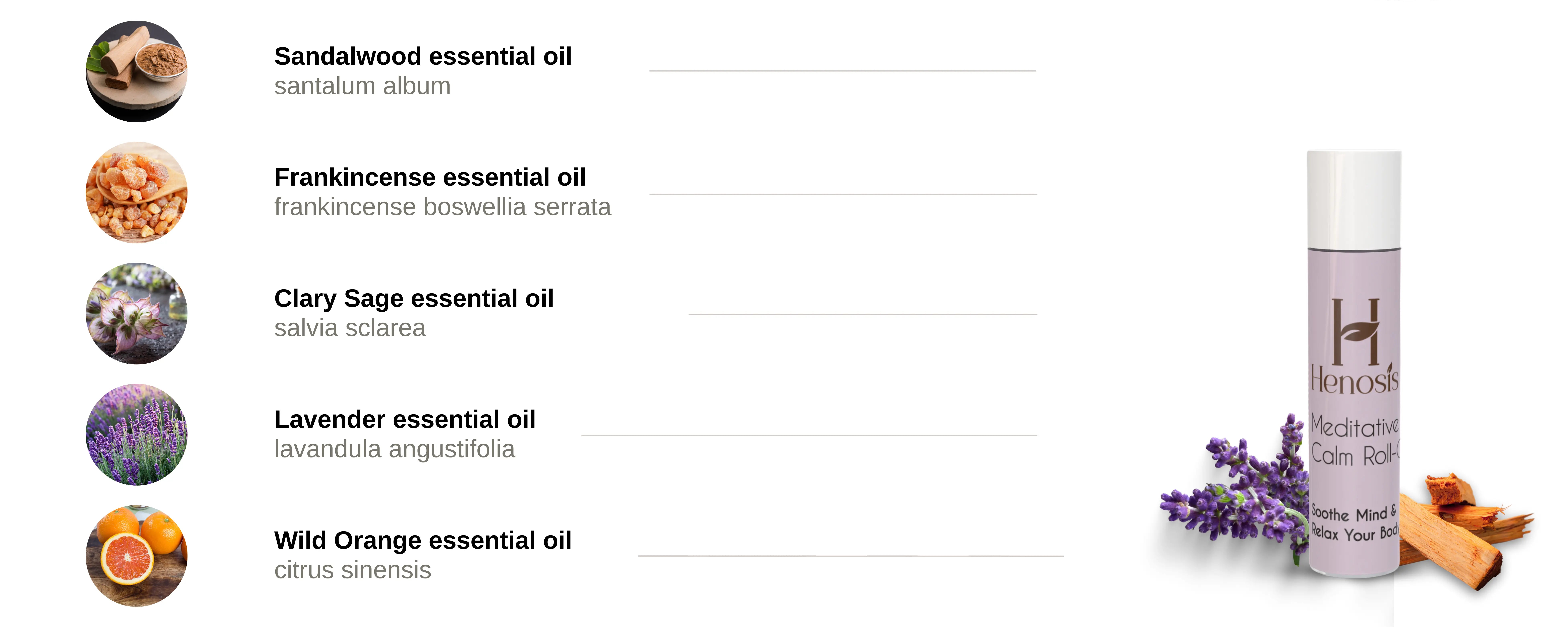Open the Frankincense essential oil heading
The width and height of the screenshot is (1568, 627).
[430, 177]
